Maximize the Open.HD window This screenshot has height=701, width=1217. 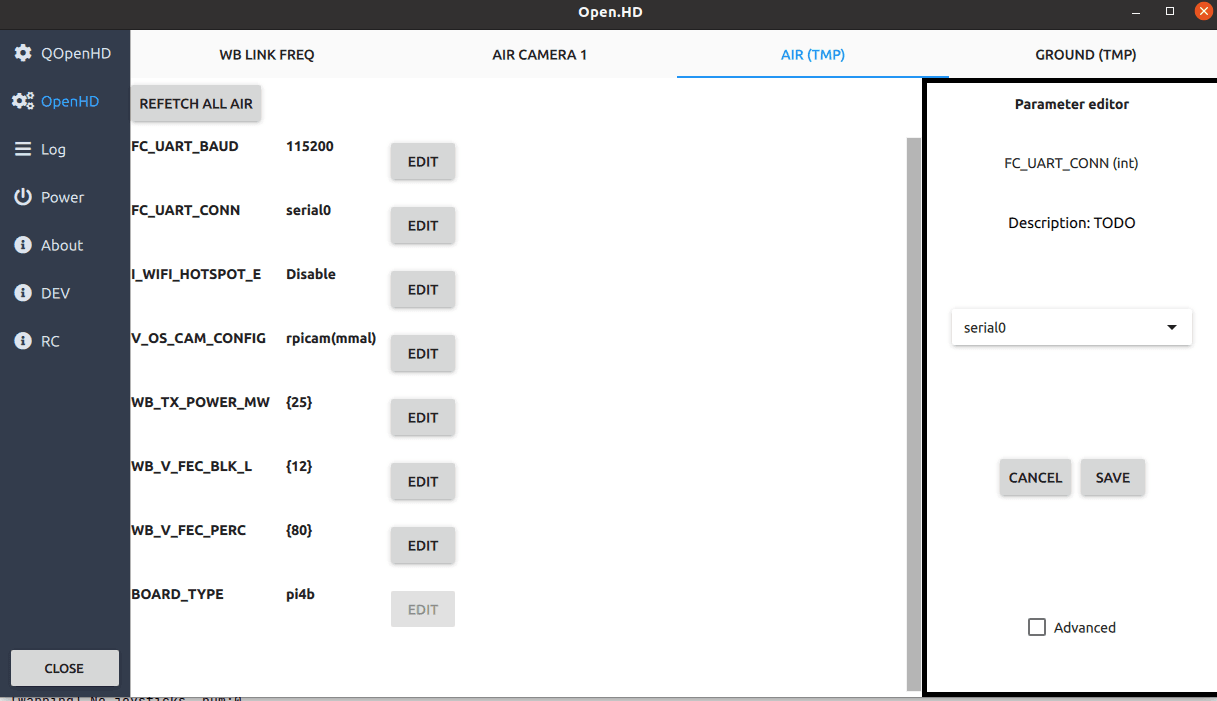[1170, 11]
